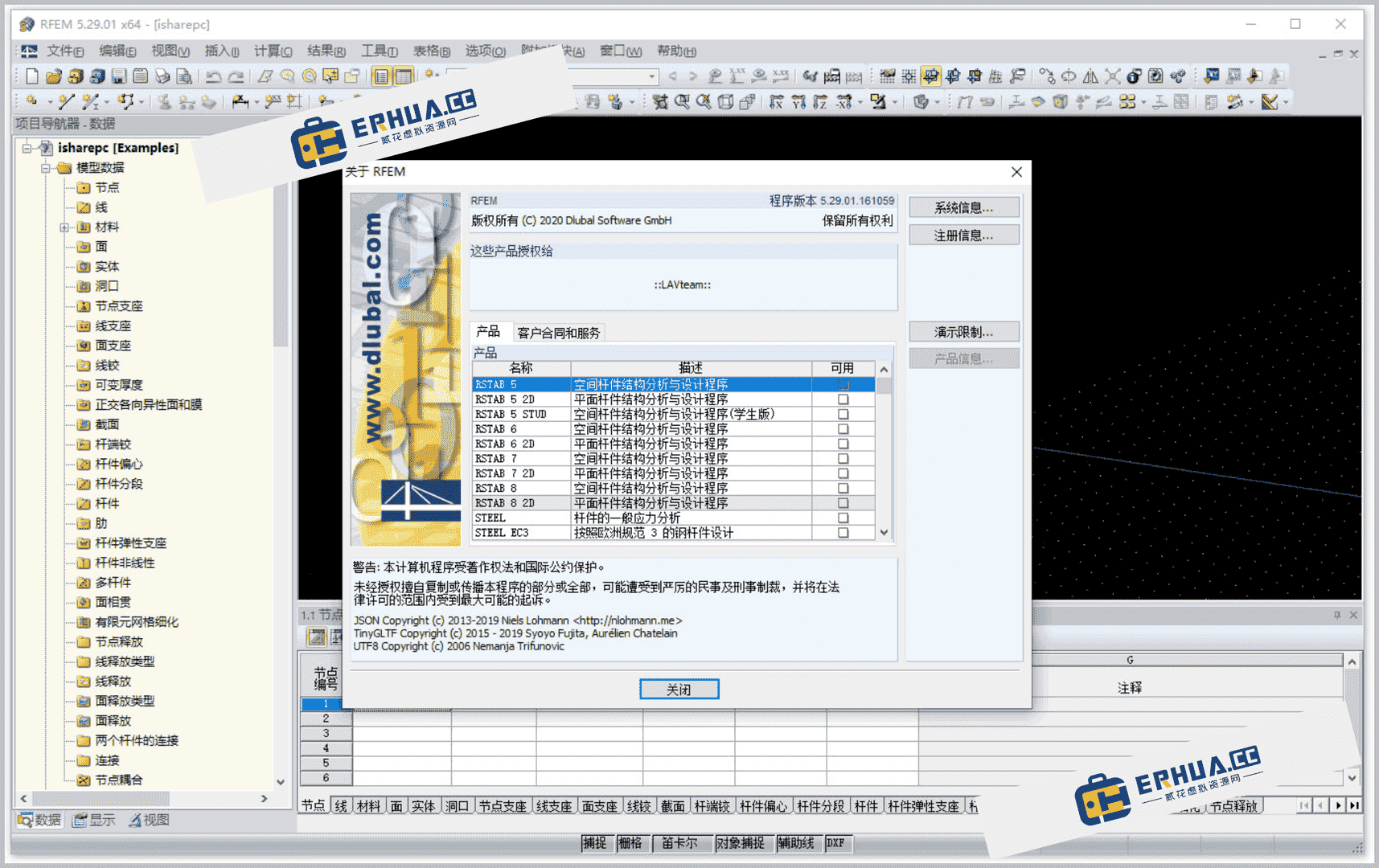Click product list vertical scrollbar thumb
This screenshot has height=868, width=1379.
[884, 385]
